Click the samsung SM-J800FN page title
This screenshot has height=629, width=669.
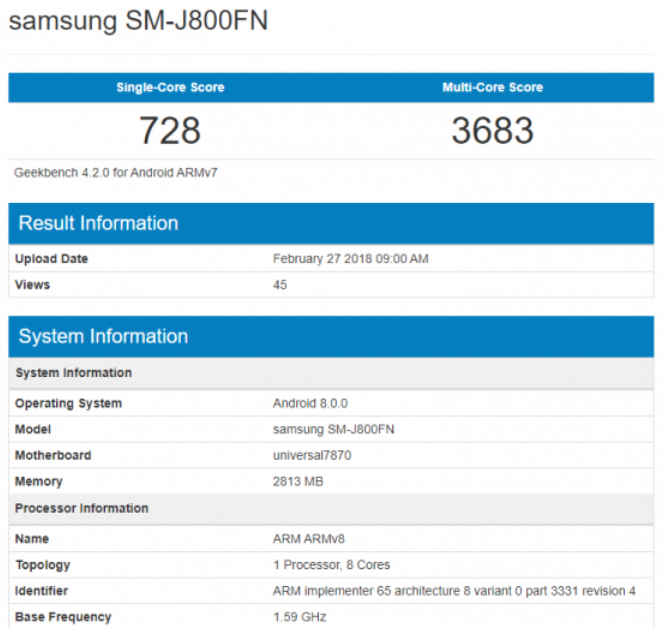pos(138,21)
